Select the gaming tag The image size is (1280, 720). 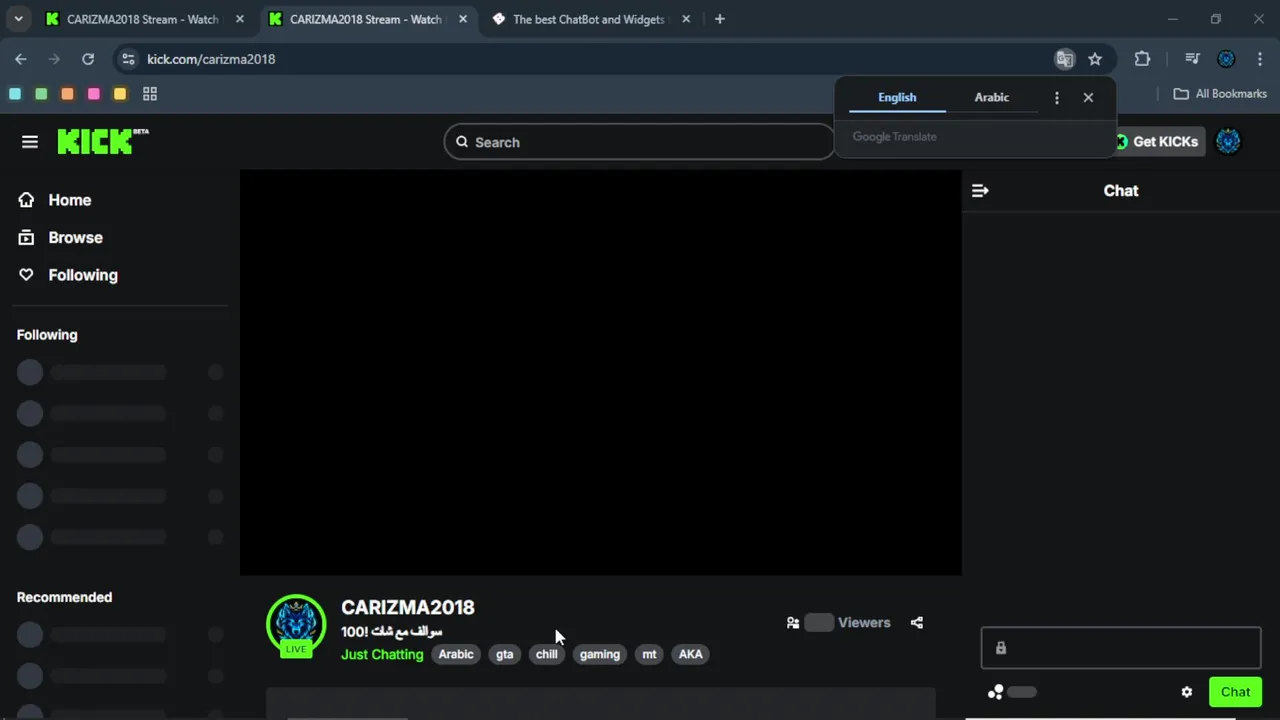coord(600,654)
